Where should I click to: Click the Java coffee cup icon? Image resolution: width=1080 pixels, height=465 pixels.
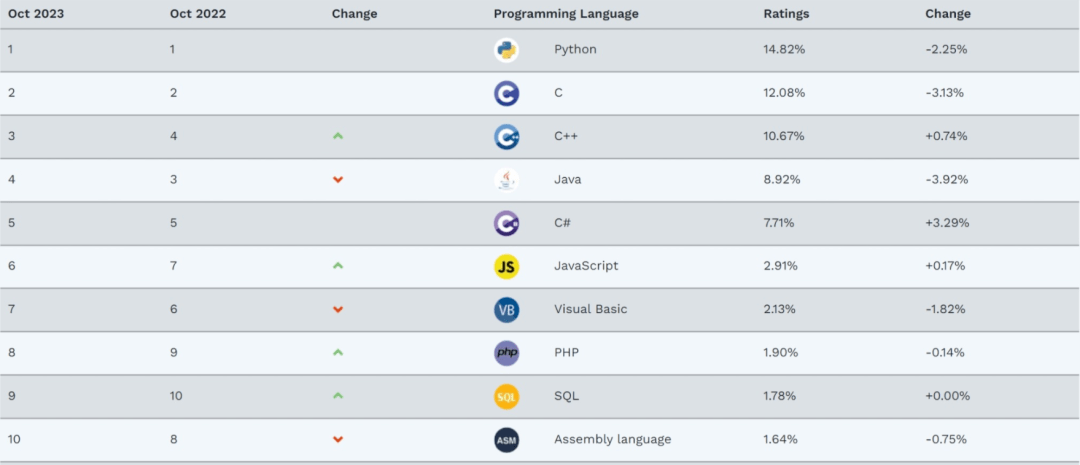pyautogui.click(x=506, y=180)
